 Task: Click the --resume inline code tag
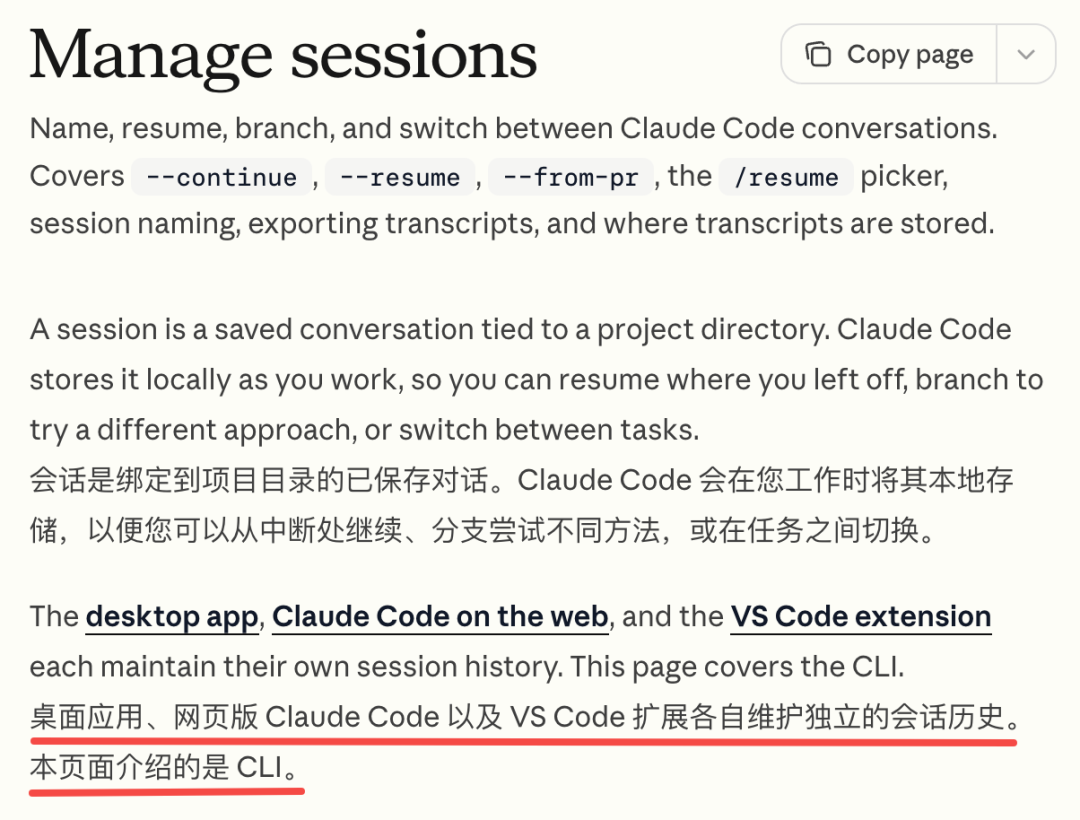tap(400, 177)
